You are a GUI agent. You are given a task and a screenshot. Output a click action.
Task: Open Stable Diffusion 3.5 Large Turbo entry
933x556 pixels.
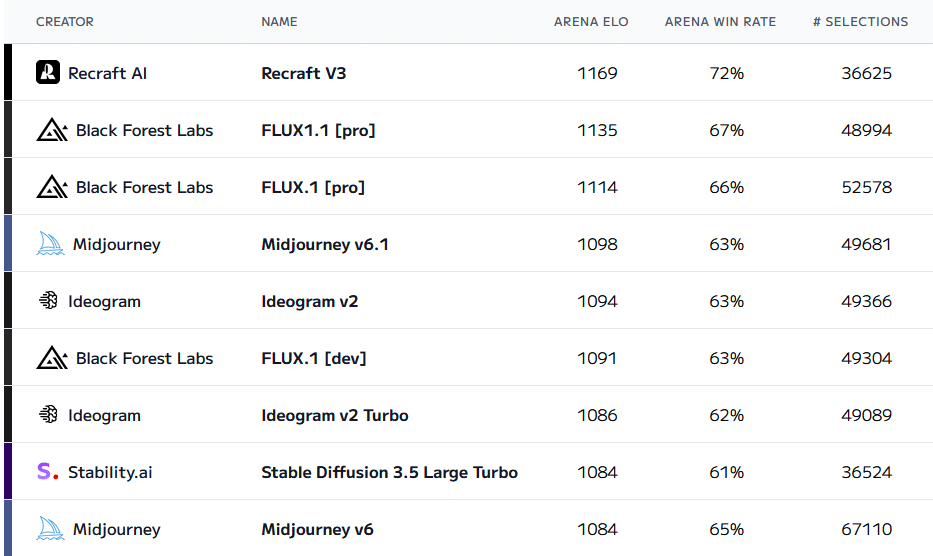pyautogui.click(x=389, y=473)
